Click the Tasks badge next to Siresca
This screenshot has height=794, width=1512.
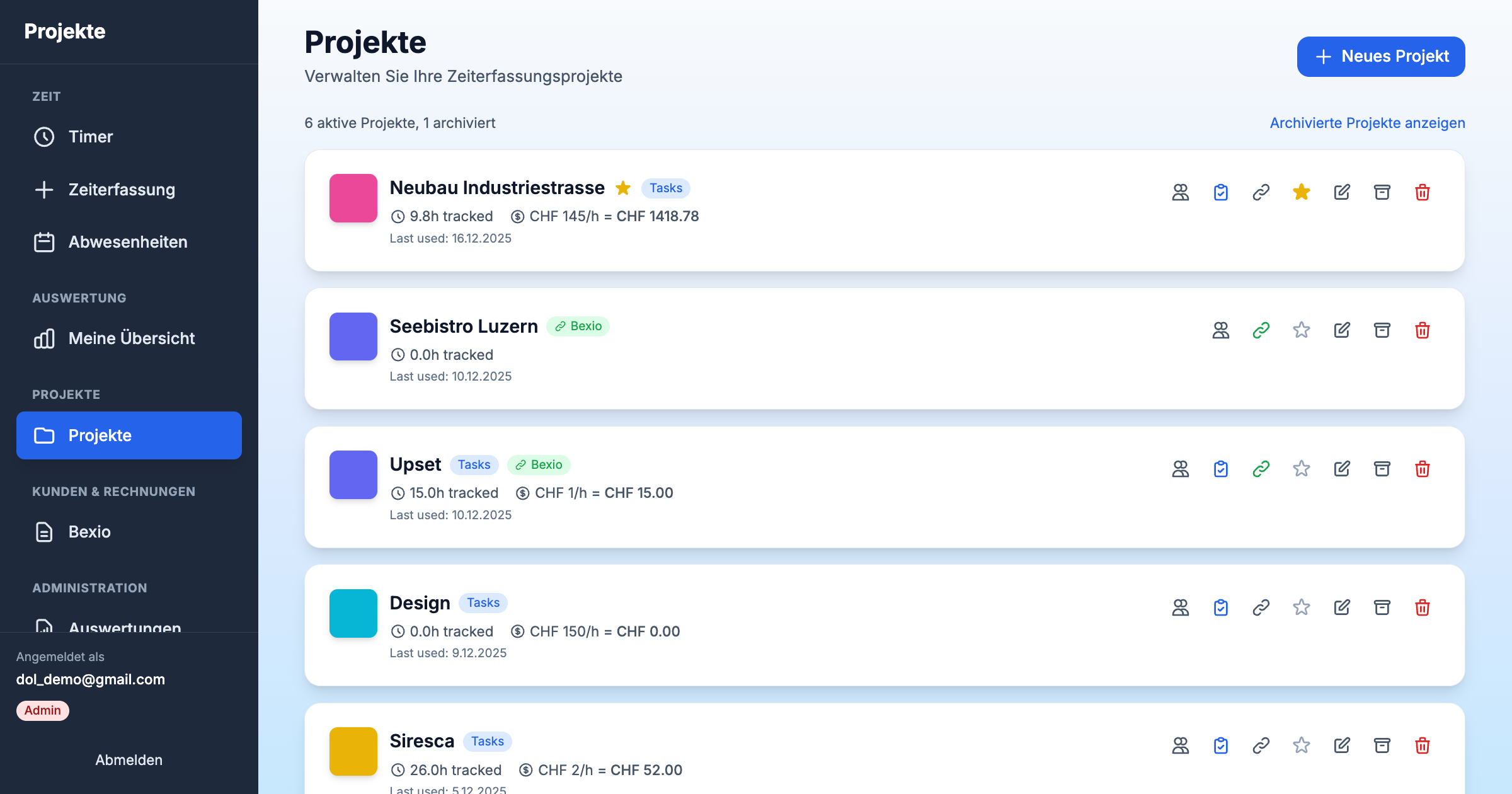tap(487, 741)
